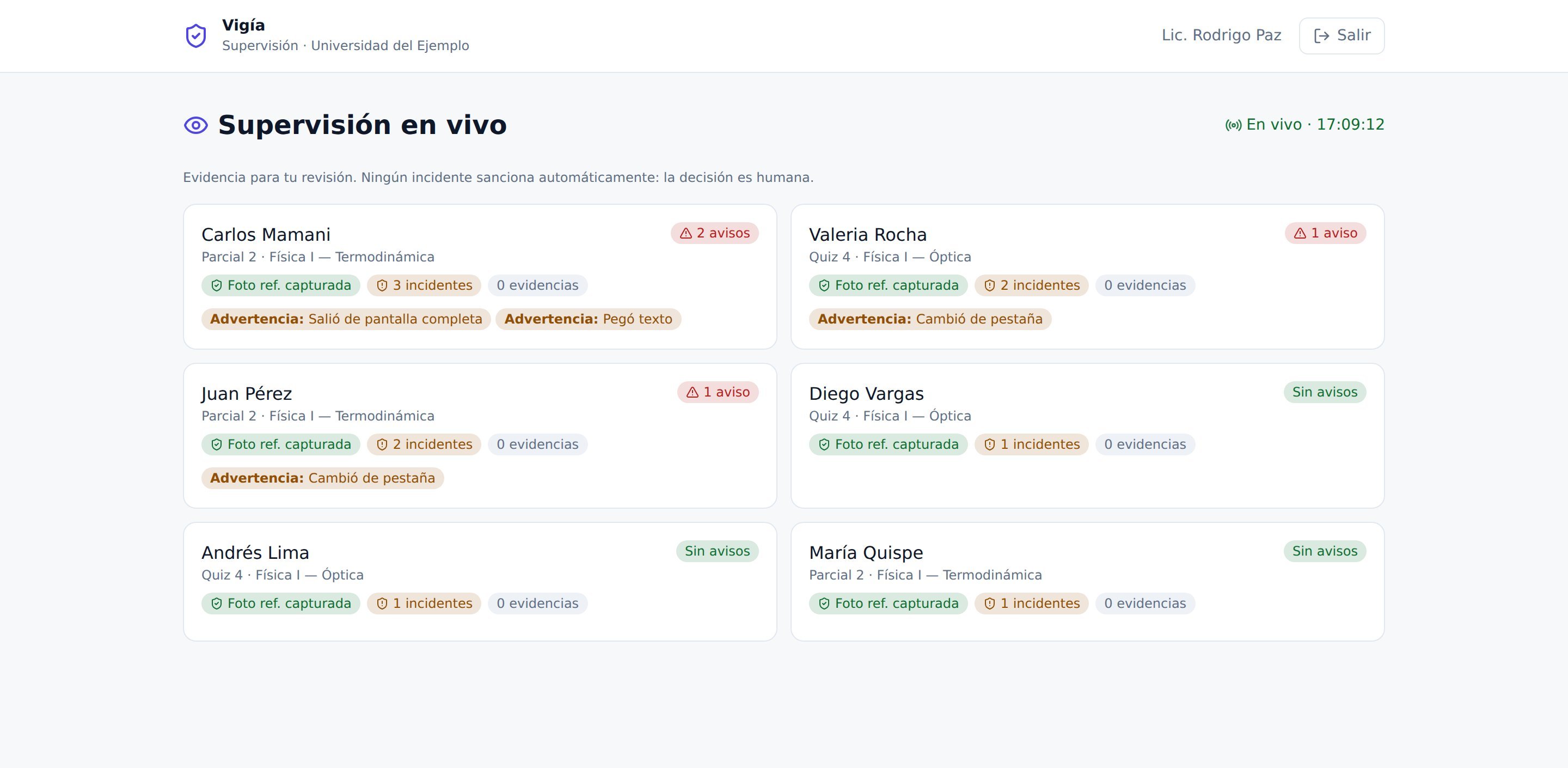Screen dimensions: 1568x768
Task: Click Juan Pérez's '1 aviso' badge
Action: [x=718, y=392]
